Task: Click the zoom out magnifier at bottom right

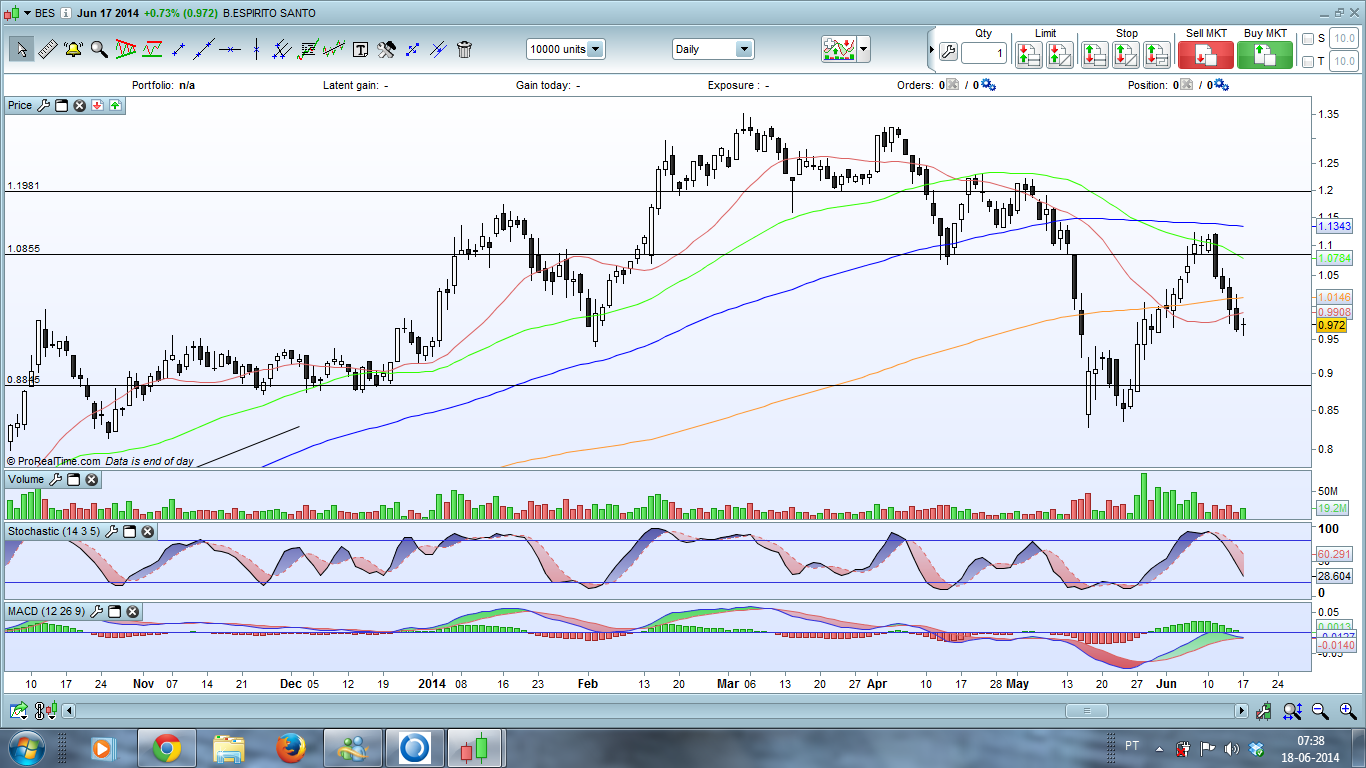Action: 1319,711
